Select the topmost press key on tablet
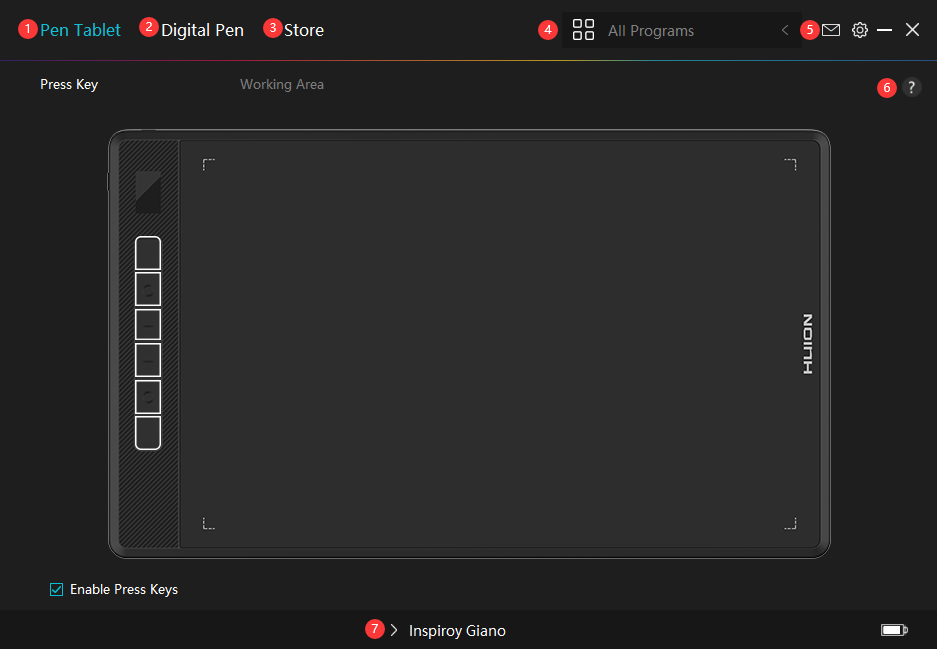The width and height of the screenshot is (937, 649). click(x=148, y=253)
